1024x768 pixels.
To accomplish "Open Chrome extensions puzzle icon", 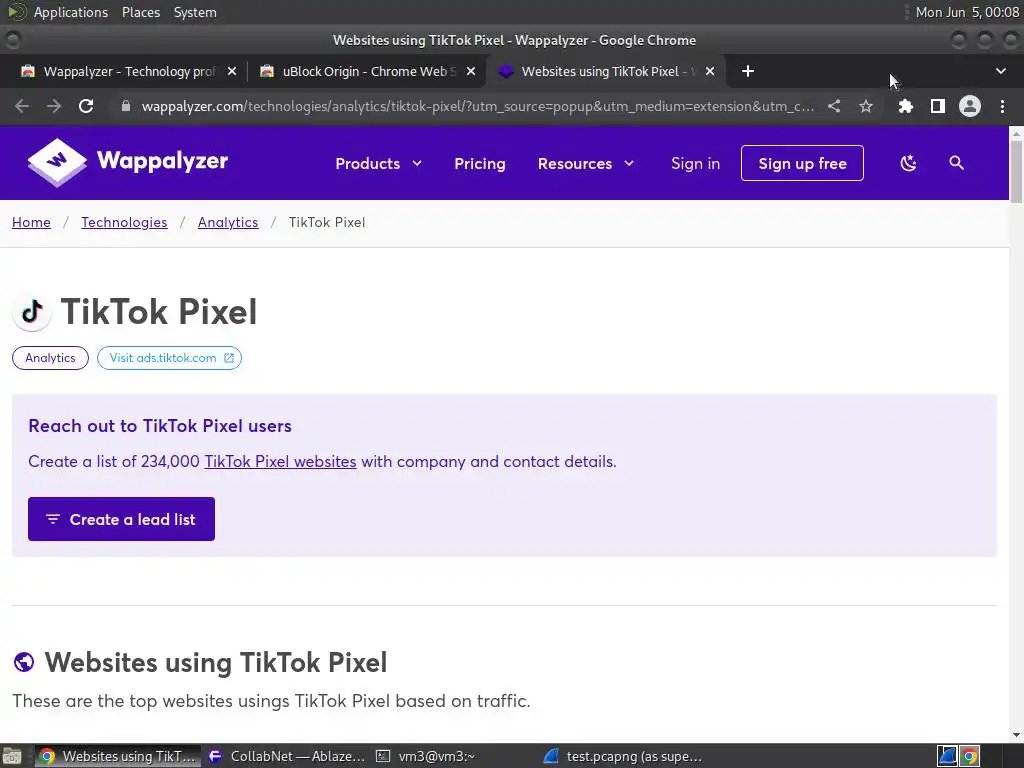I will (905, 106).
